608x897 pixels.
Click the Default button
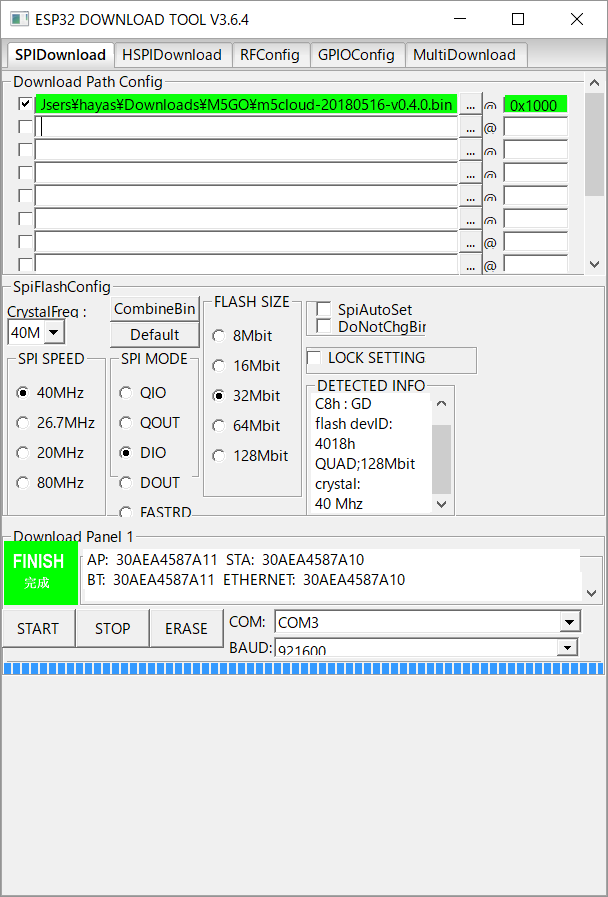coord(154,335)
